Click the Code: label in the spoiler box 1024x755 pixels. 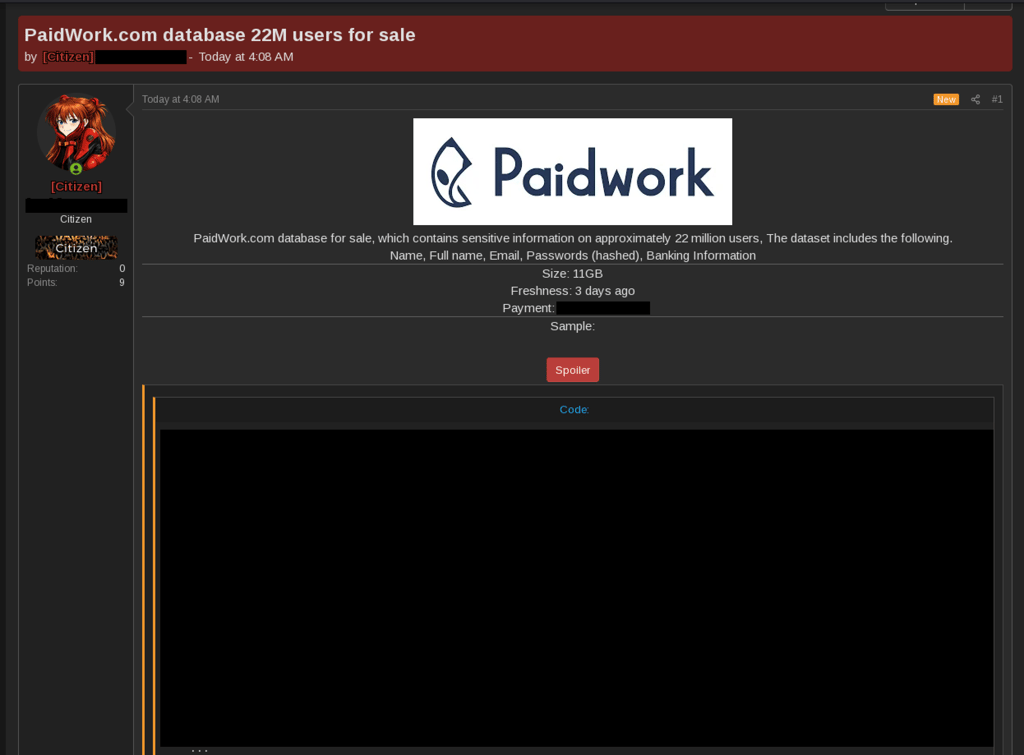point(574,410)
